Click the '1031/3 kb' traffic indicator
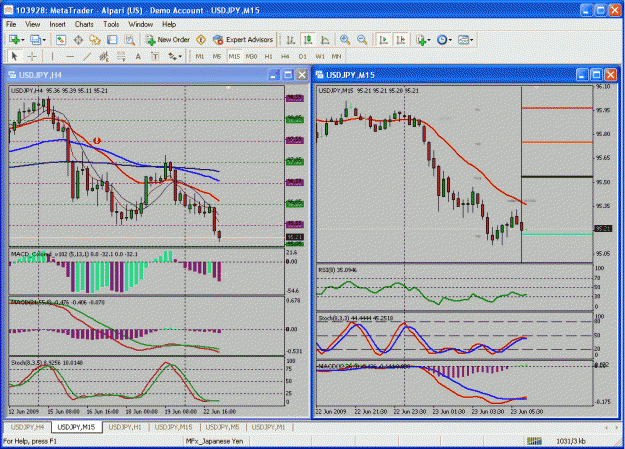The height and width of the screenshot is (449, 625). coord(571,441)
